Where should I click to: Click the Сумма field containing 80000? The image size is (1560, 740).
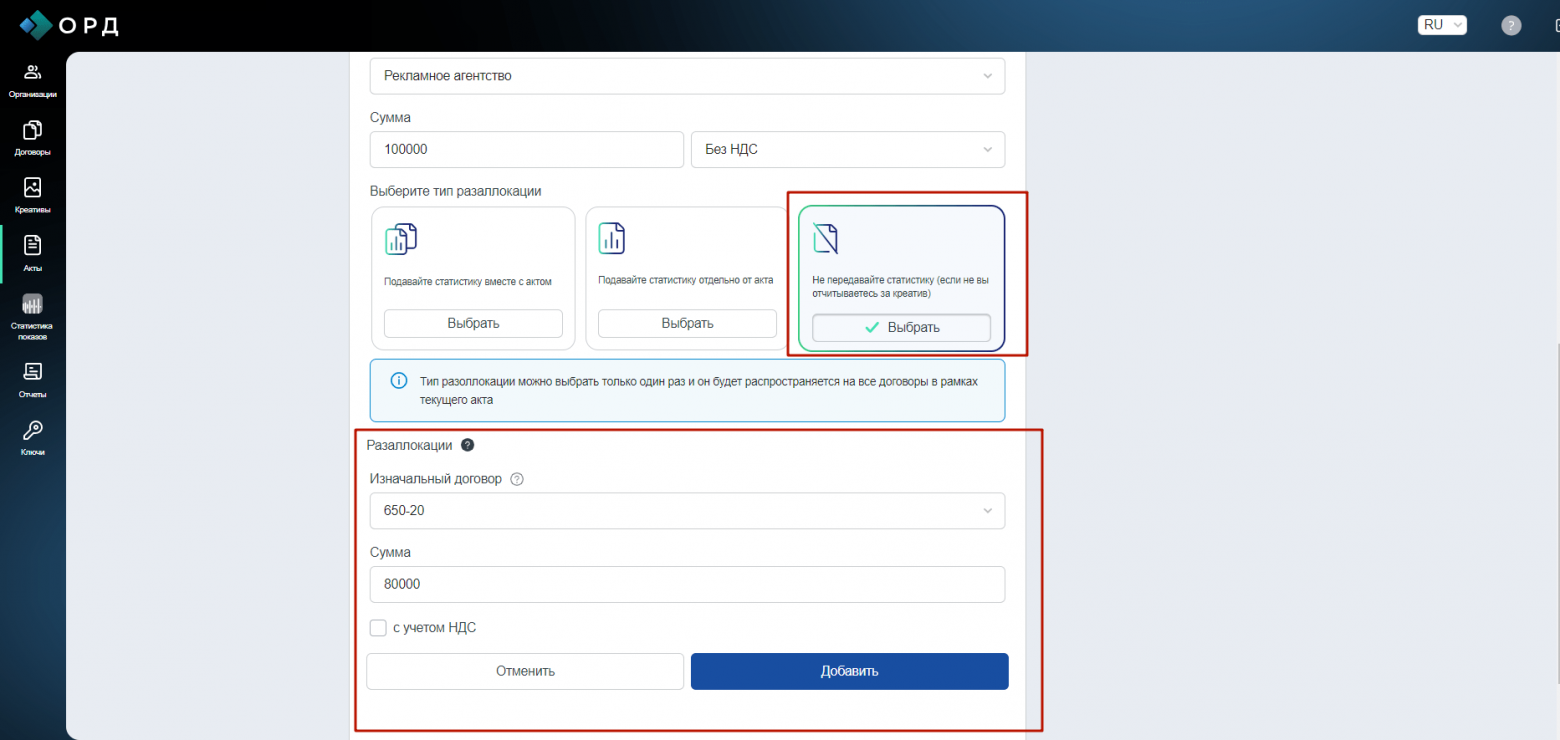[x=687, y=585]
